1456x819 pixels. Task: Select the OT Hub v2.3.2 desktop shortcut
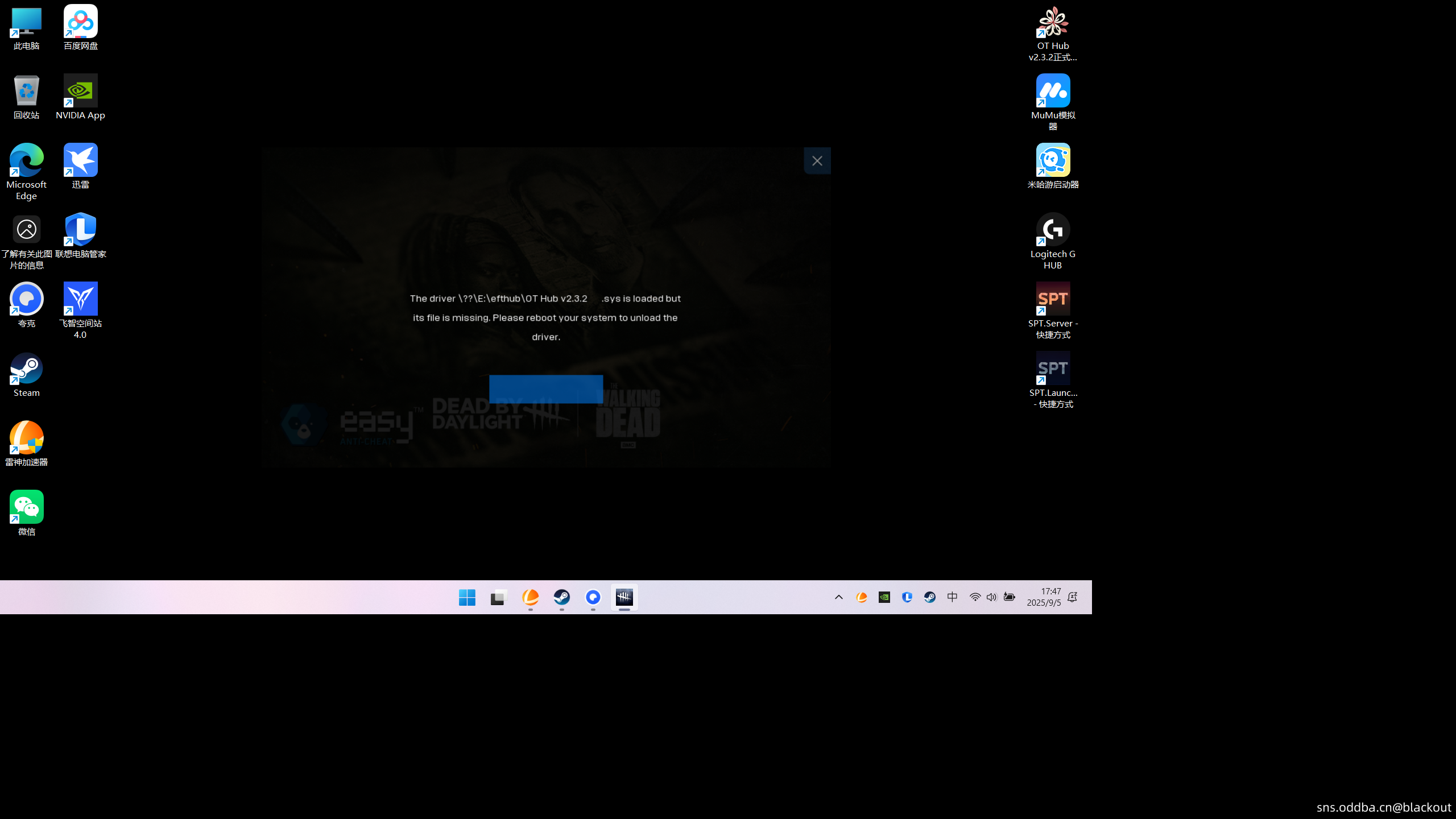[1053, 34]
